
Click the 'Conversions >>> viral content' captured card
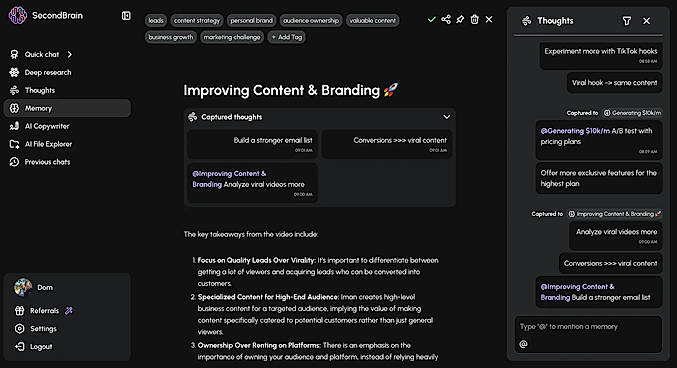[x=387, y=144]
